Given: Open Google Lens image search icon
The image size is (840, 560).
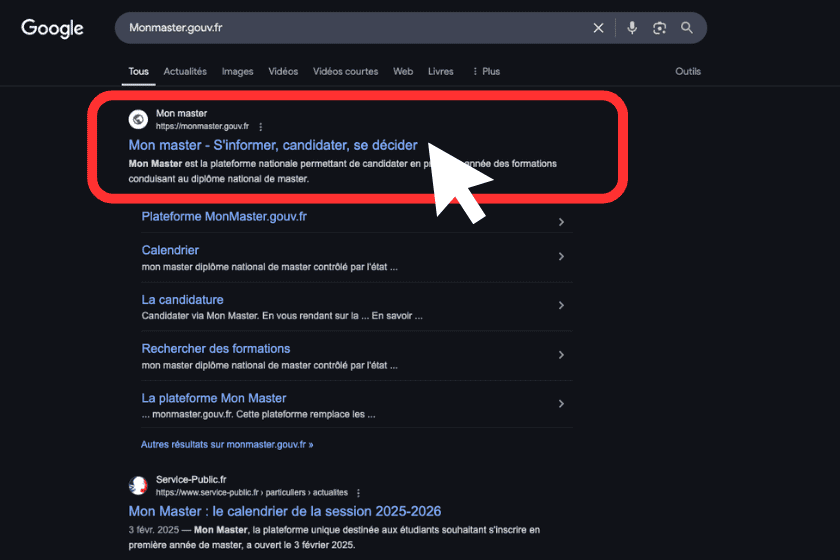Looking at the screenshot, I should coord(659,28).
